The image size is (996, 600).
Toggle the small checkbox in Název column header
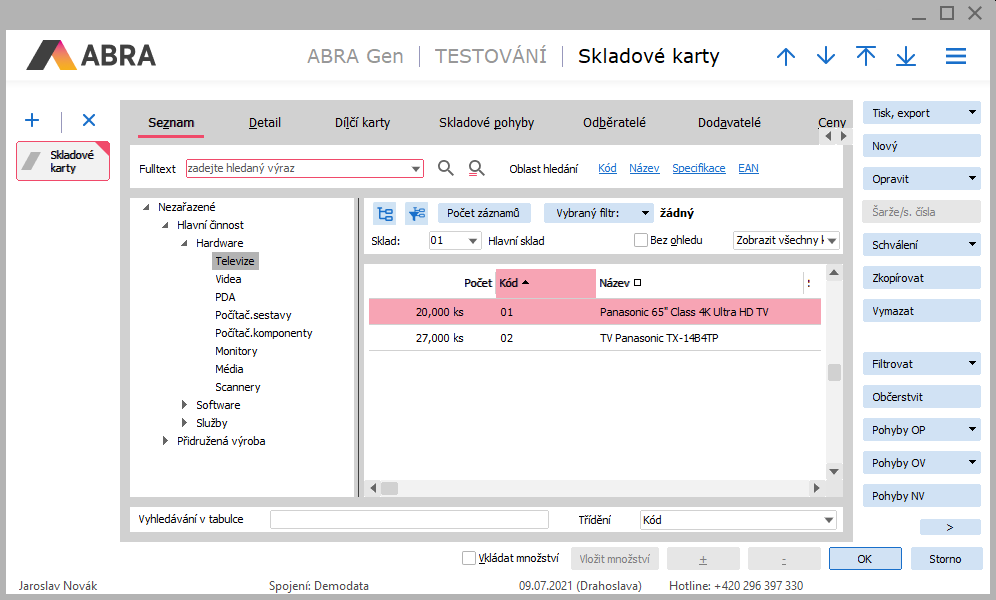(637, 283)
